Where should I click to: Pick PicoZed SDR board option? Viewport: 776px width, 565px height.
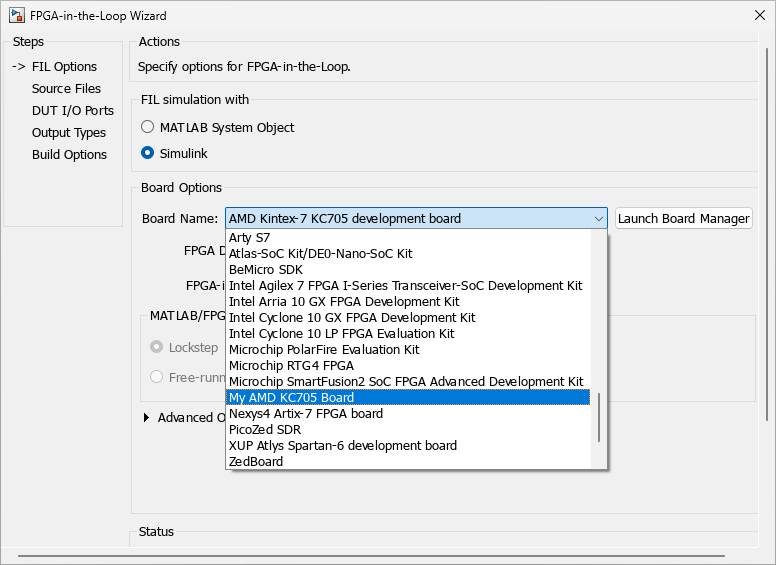[267, 430]
